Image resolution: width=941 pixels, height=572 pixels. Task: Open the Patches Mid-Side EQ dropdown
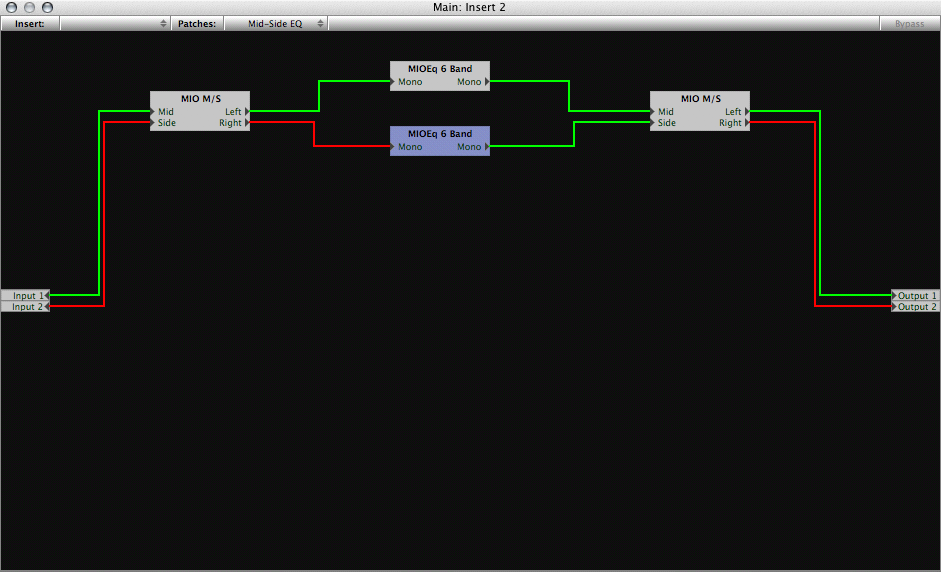click(x=276, y=23)
